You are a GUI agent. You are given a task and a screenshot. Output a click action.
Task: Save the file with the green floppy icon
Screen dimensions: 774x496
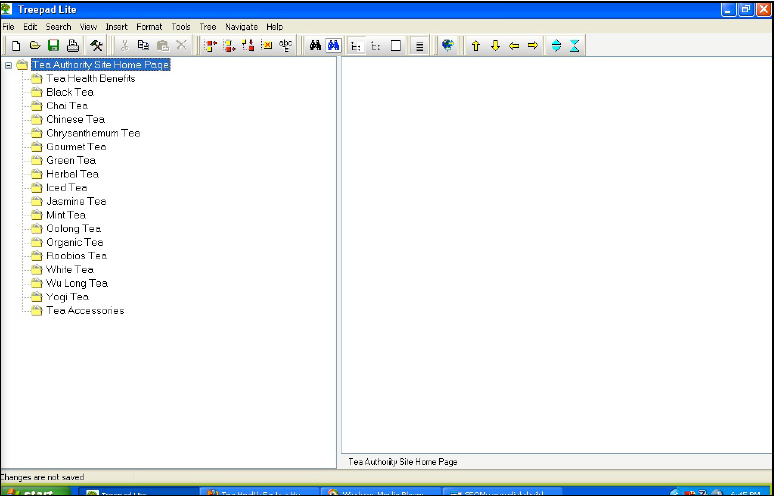click(x=53, y=46)
